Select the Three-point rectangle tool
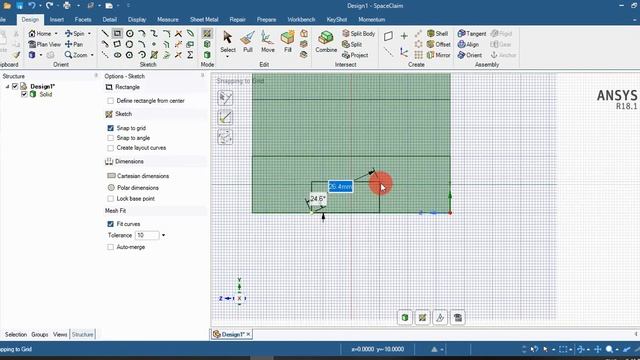The width and height of the screenshot is (640, 360). point(117,44)
